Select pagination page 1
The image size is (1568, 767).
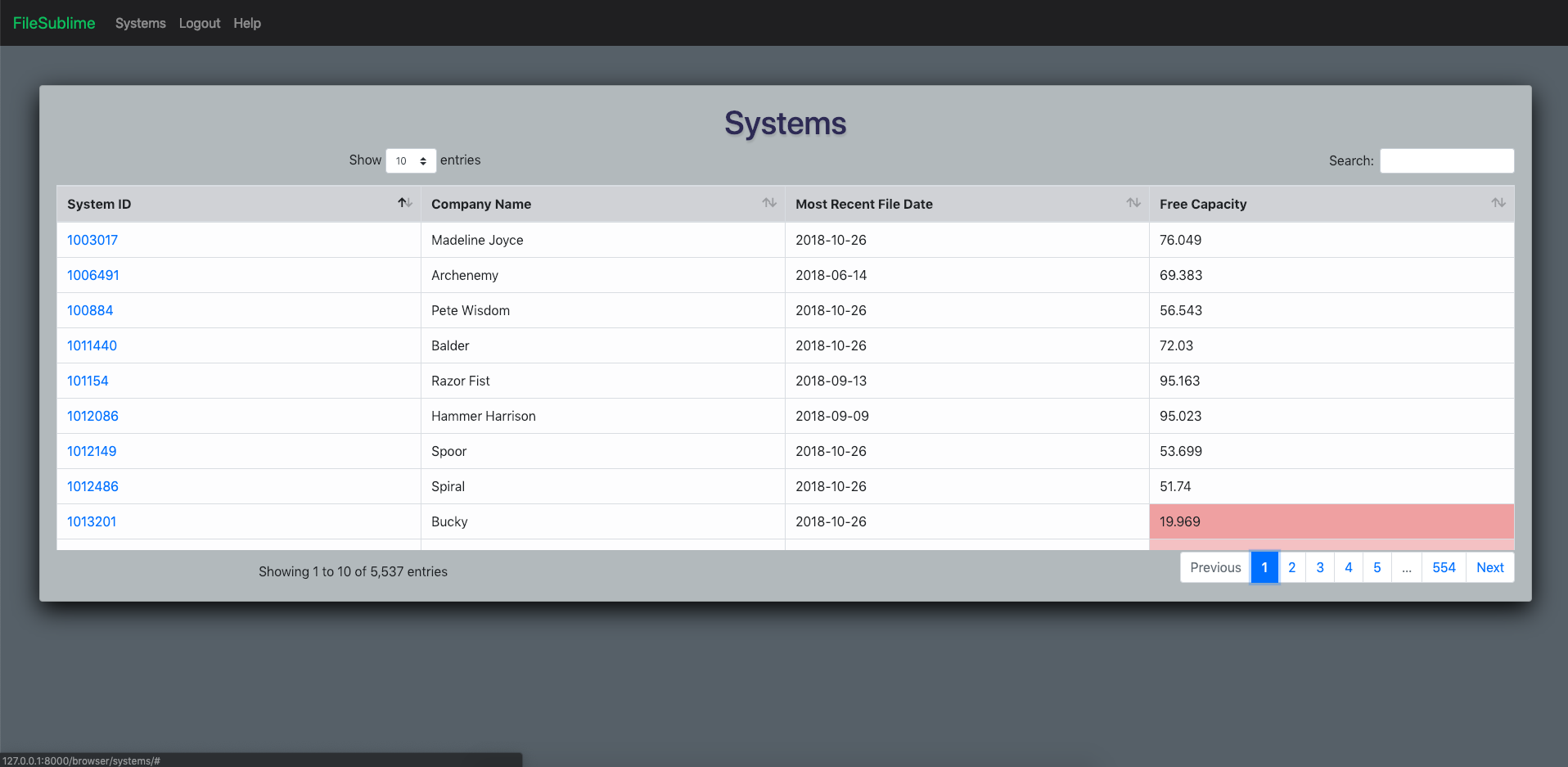(1264, 567)
